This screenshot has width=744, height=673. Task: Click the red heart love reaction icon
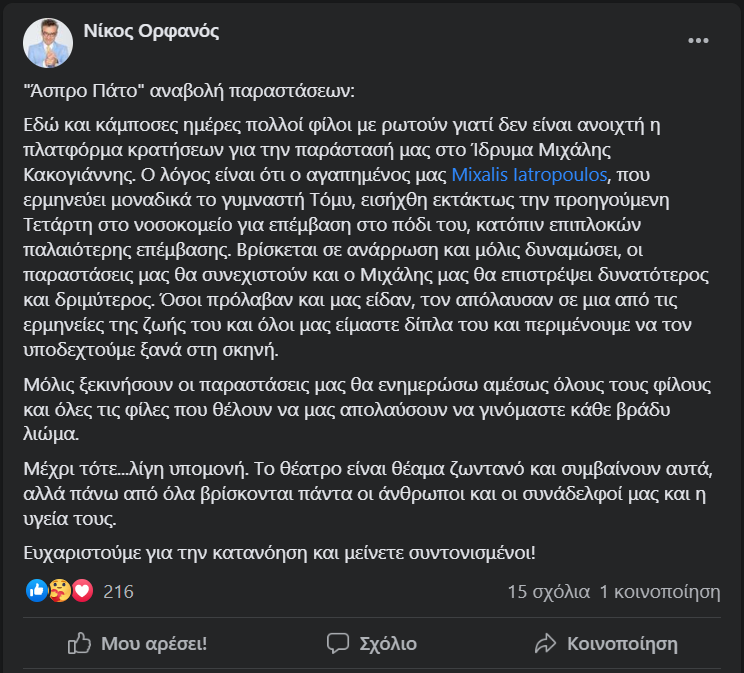[x=82, y=591]
